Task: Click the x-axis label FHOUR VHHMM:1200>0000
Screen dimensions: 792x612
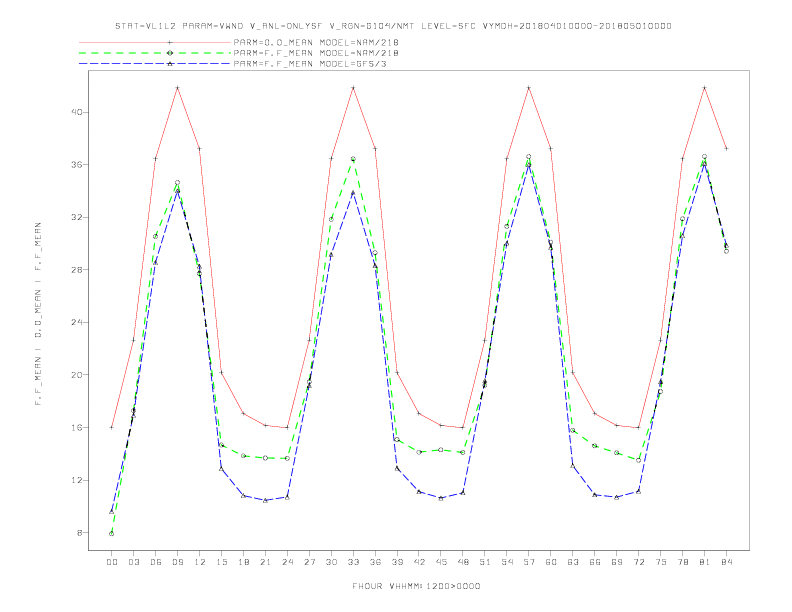Action: (x=416, y=586)
